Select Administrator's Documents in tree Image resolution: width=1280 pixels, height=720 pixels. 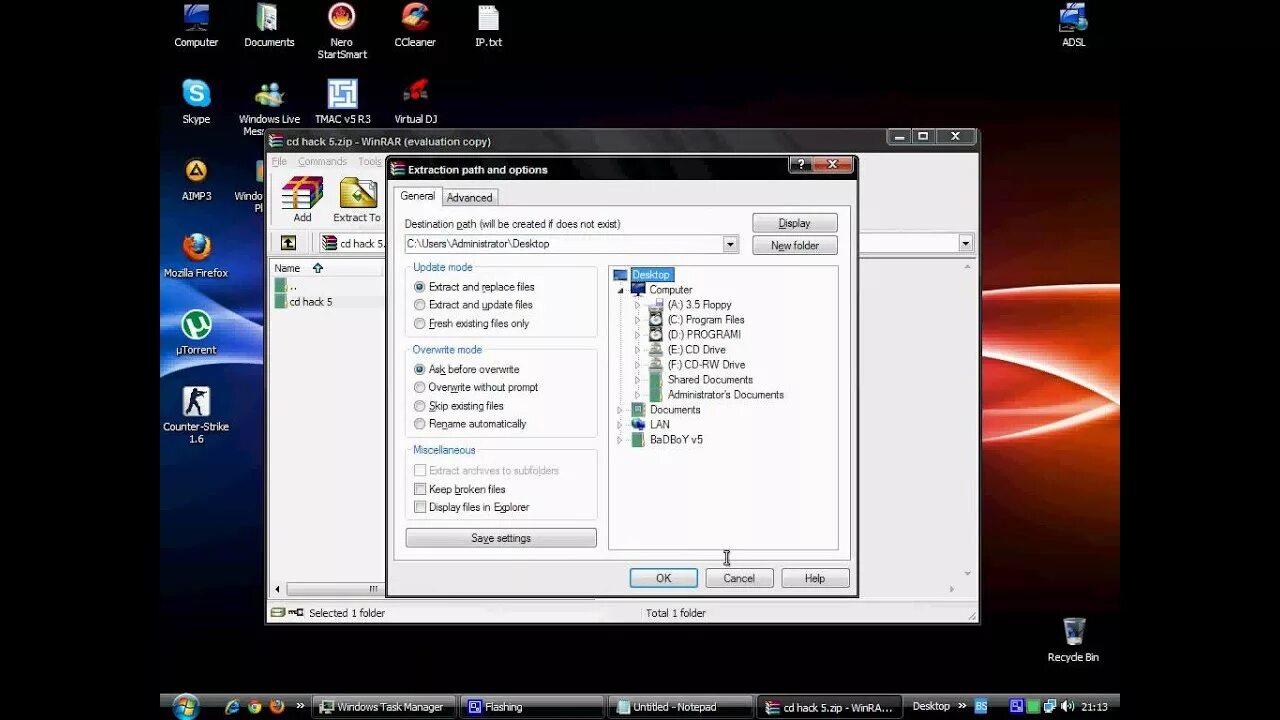click(x=726, y=395)
